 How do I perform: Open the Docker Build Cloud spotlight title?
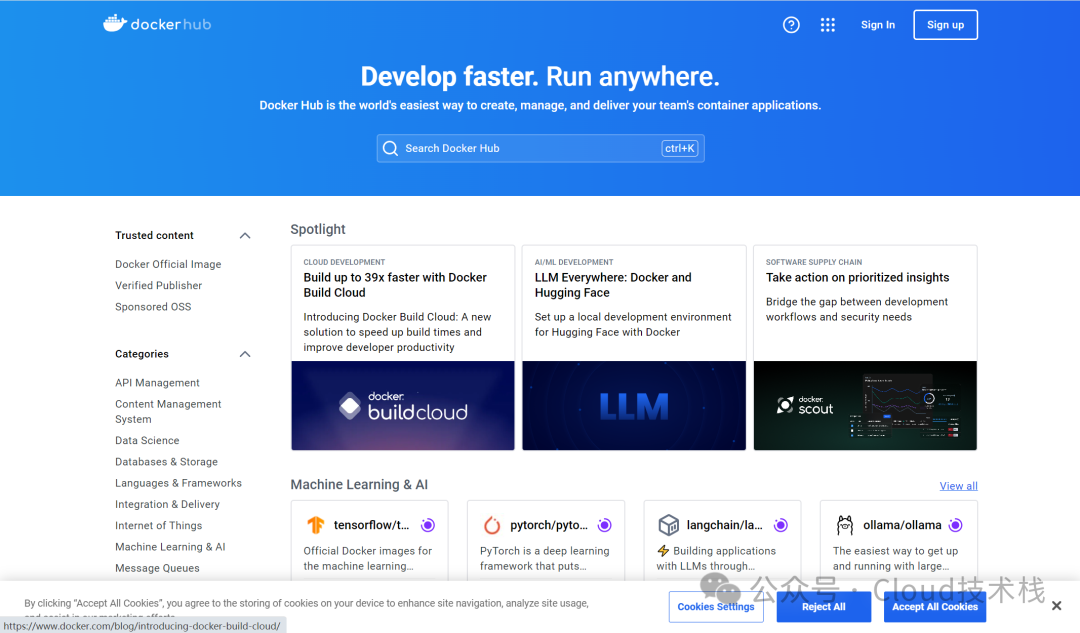click(395, 285)
